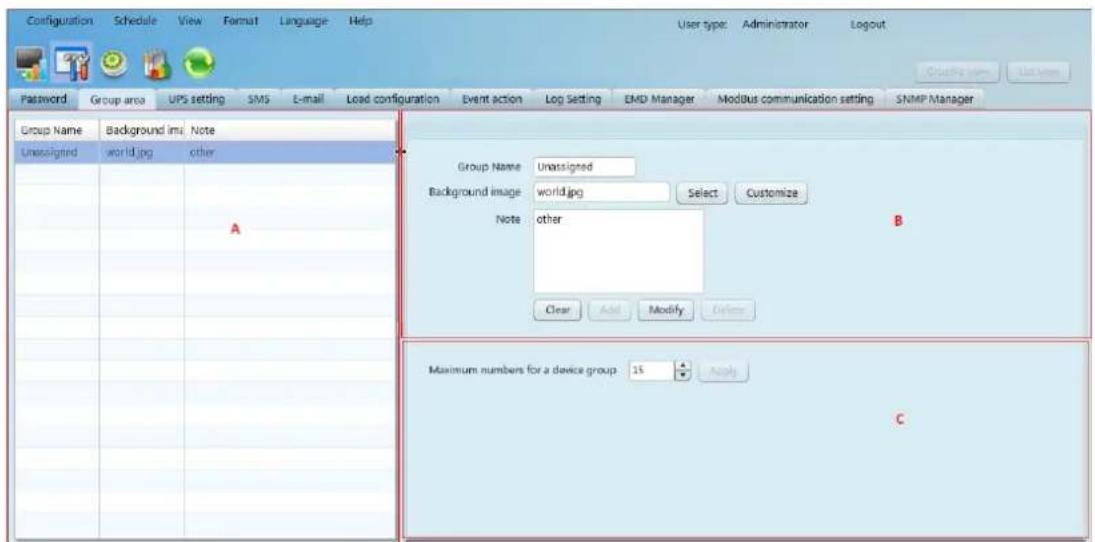Image resolution: width=1095 pixels, height=542 pixels.
Task: Switch to the Password tab
Action: point(43,100)
